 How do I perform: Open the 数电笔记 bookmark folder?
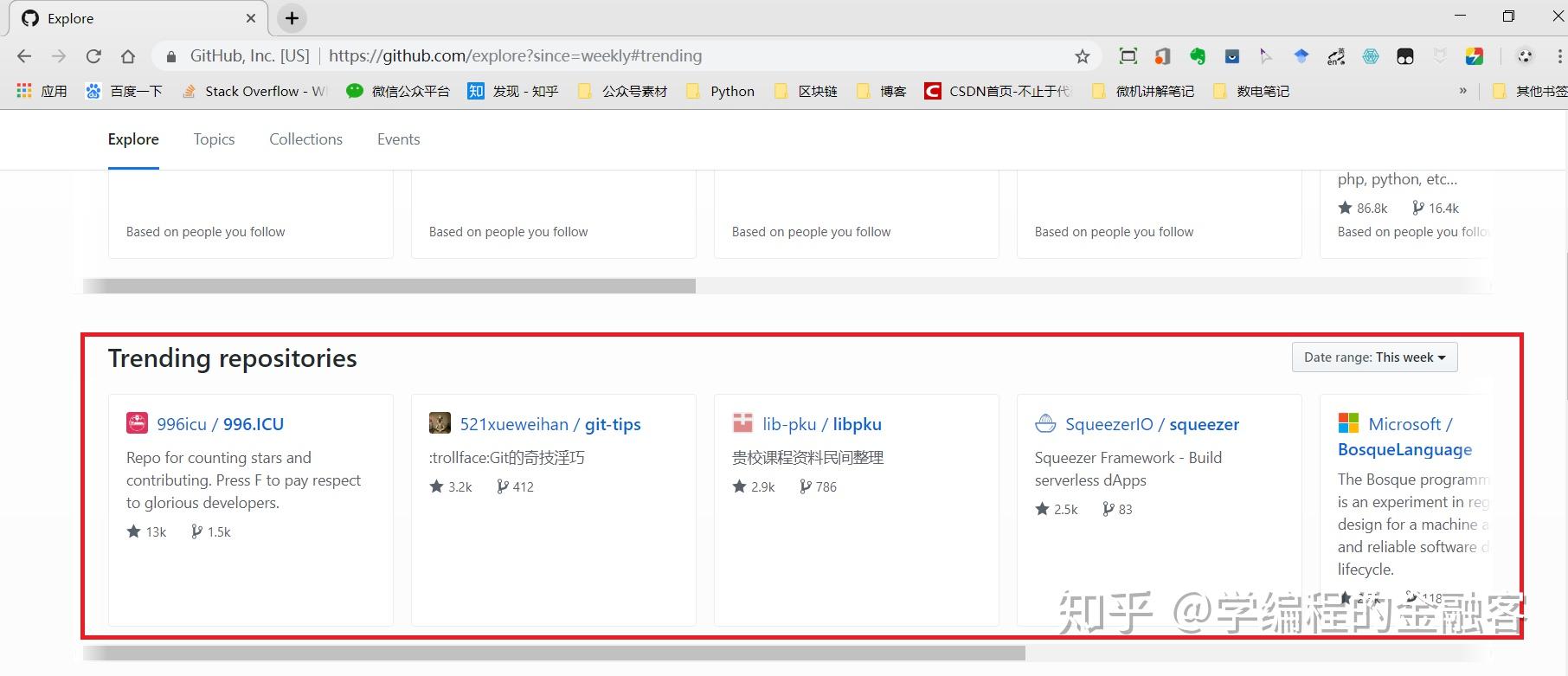[x=1251, y=91]
